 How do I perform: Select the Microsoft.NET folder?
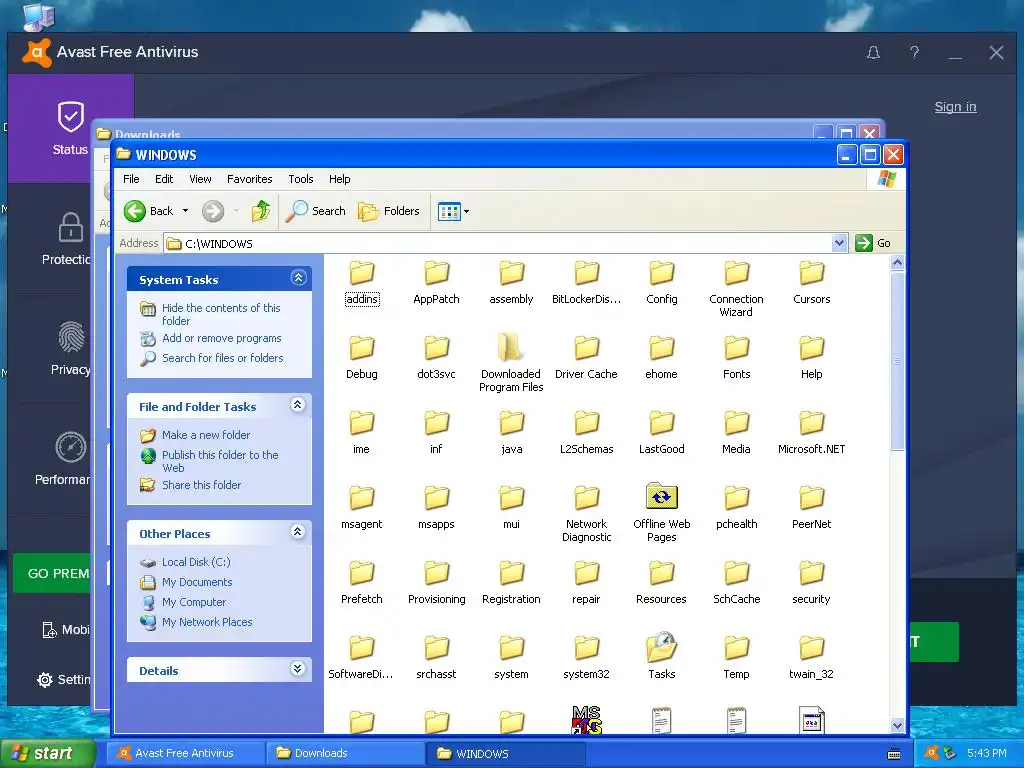(811, 432)
